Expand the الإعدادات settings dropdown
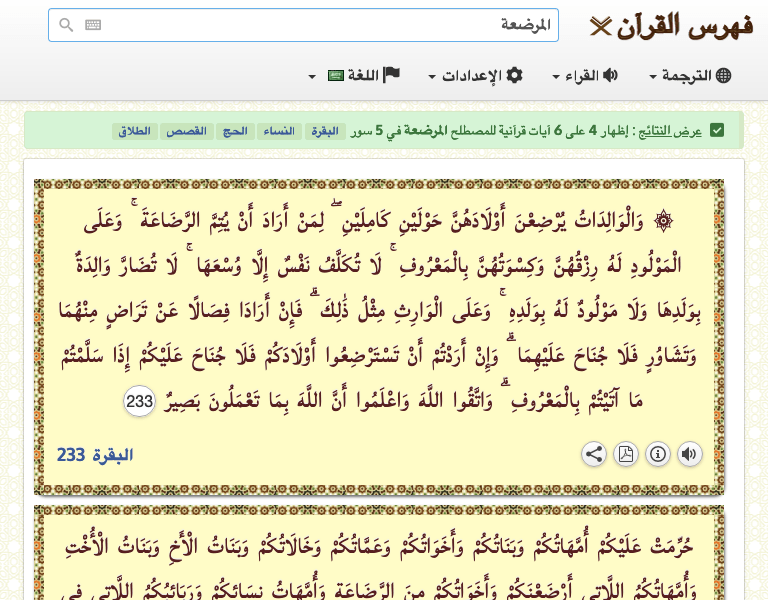Viewport: 768px width, 600px height. coord(476,75)
